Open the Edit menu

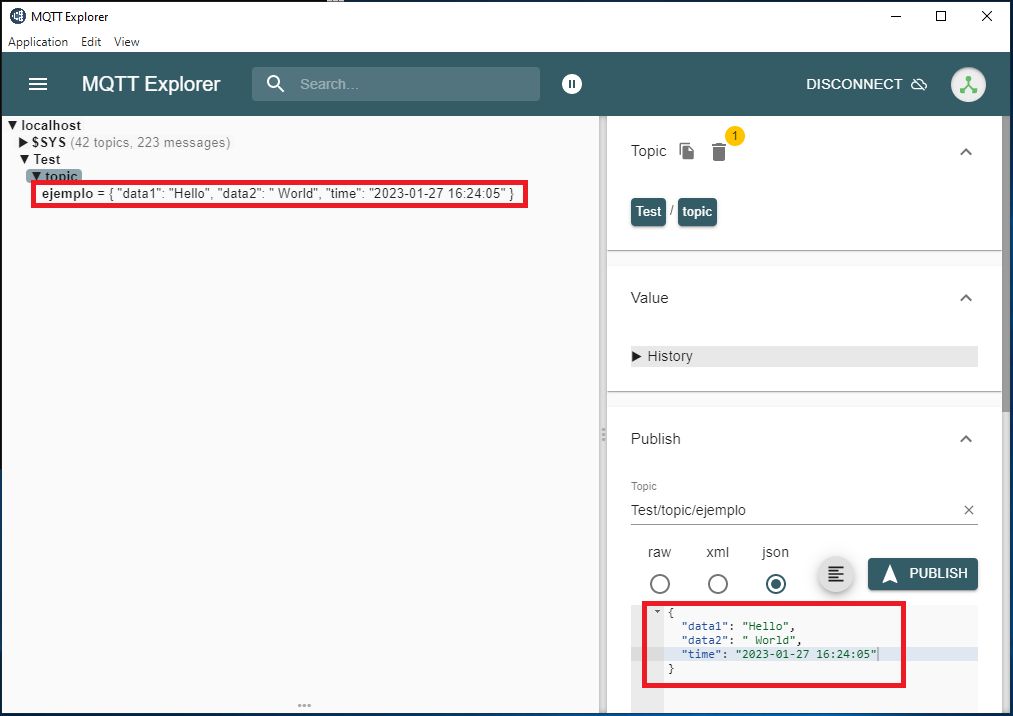(91, 41)
